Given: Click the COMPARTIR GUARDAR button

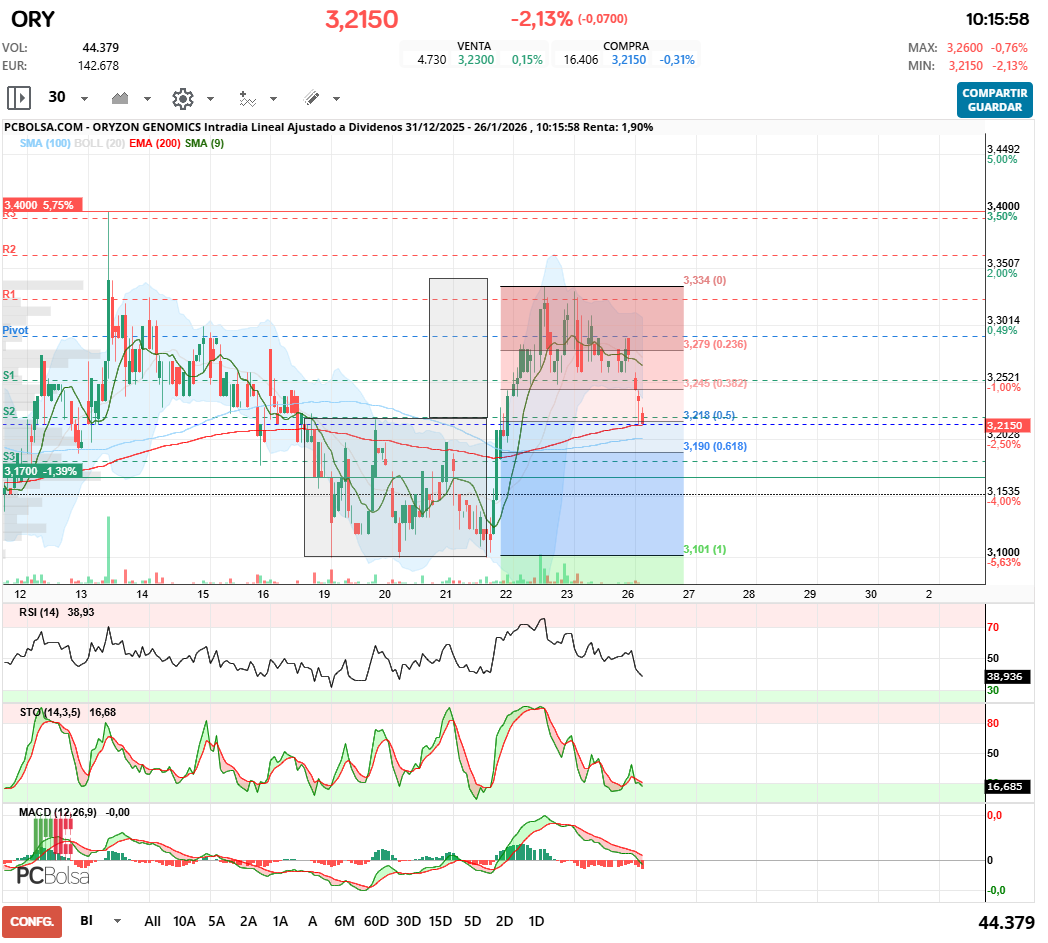Looking at the screenshot, I should click(993, 100).
